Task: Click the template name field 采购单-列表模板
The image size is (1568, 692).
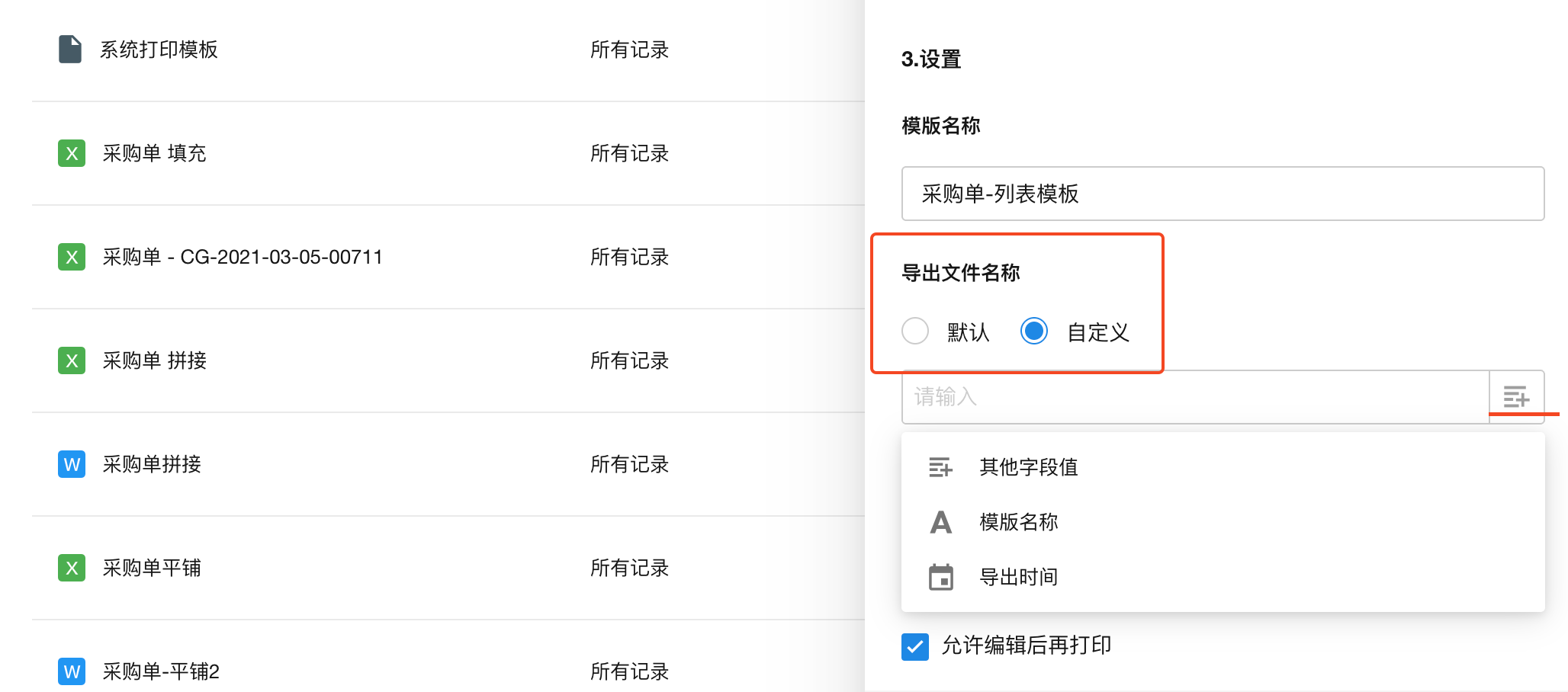Action: [x=1222, y=194]
